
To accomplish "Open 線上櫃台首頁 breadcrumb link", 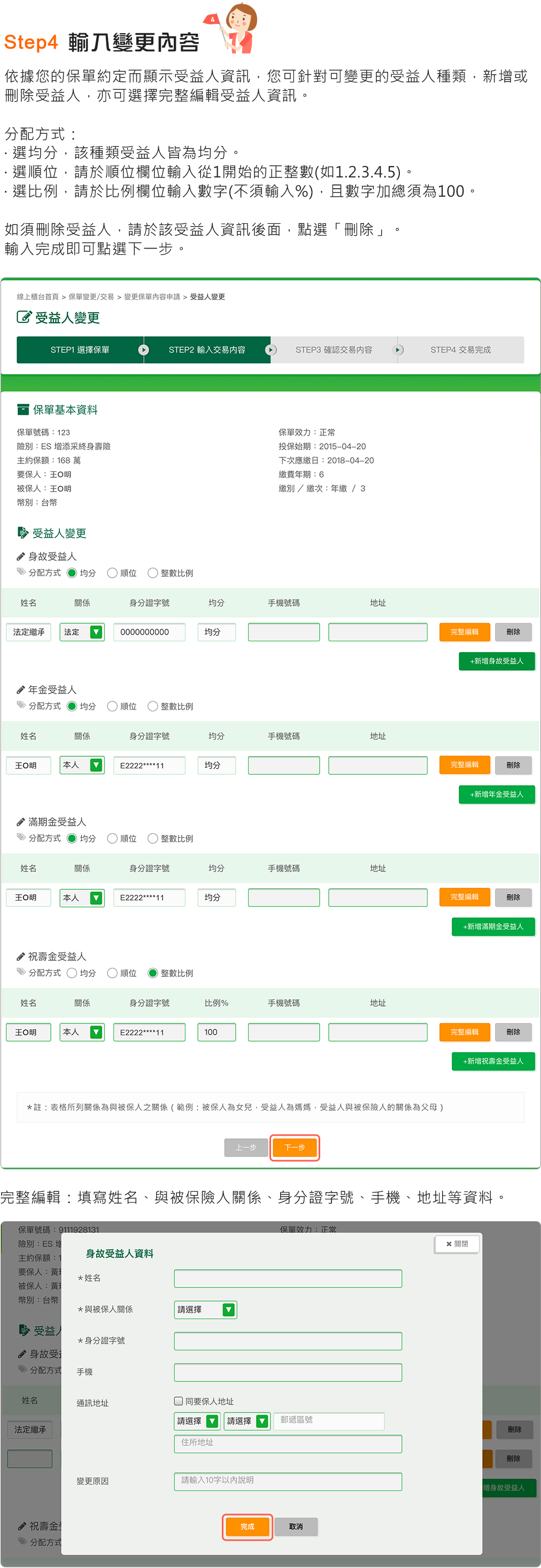I will click(38, 297).
